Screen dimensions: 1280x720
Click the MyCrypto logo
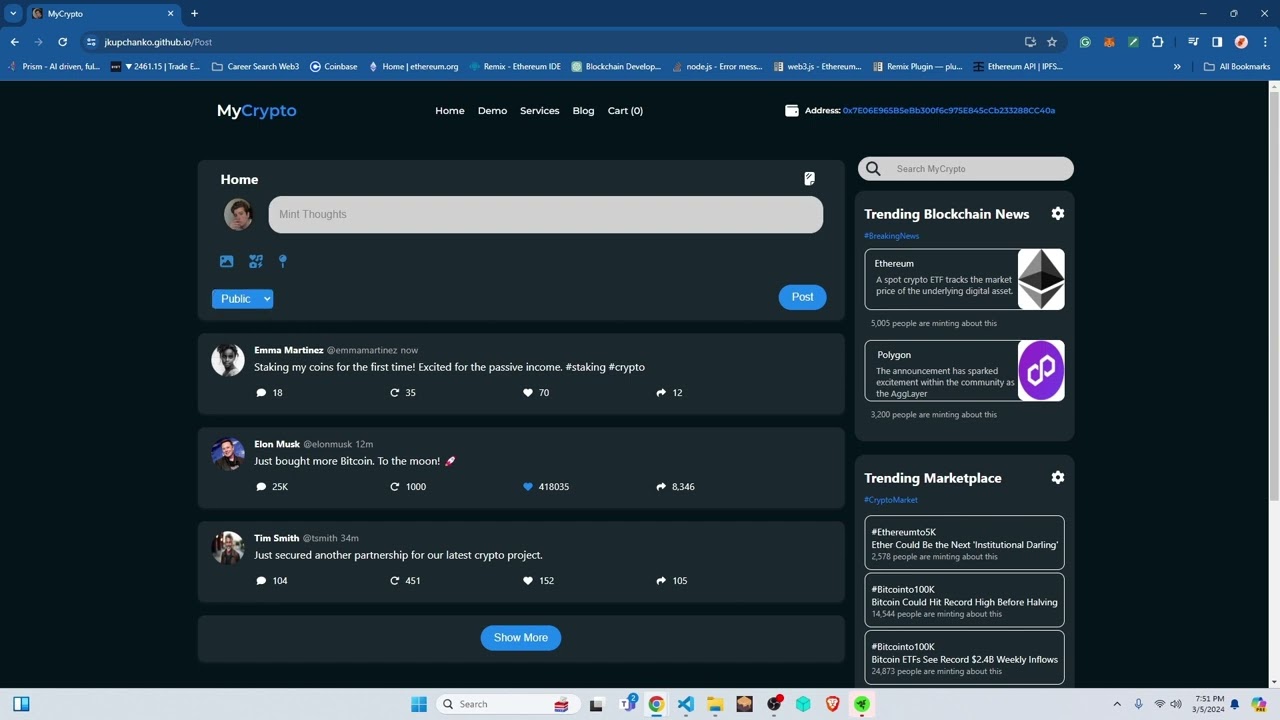257,111
